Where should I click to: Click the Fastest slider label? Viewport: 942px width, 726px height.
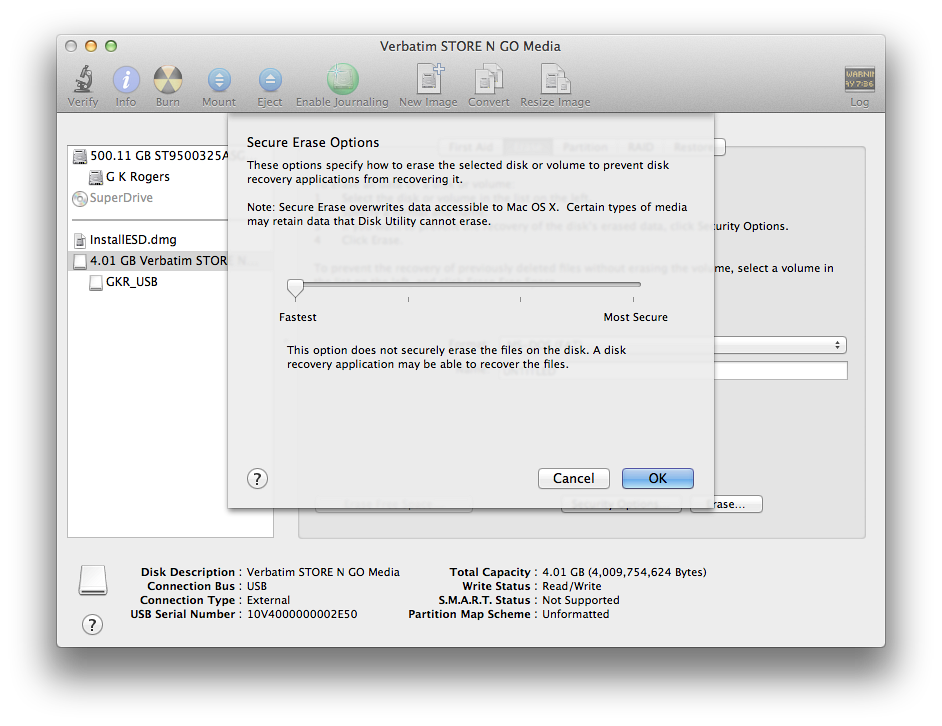[x=297, y=317]
